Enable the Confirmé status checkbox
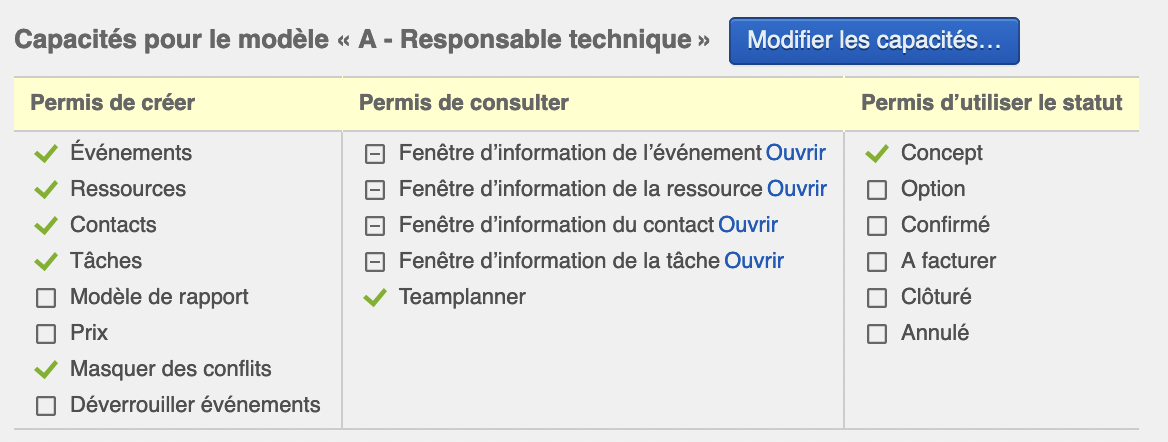The image size is (1168, 442). (877, 226)
